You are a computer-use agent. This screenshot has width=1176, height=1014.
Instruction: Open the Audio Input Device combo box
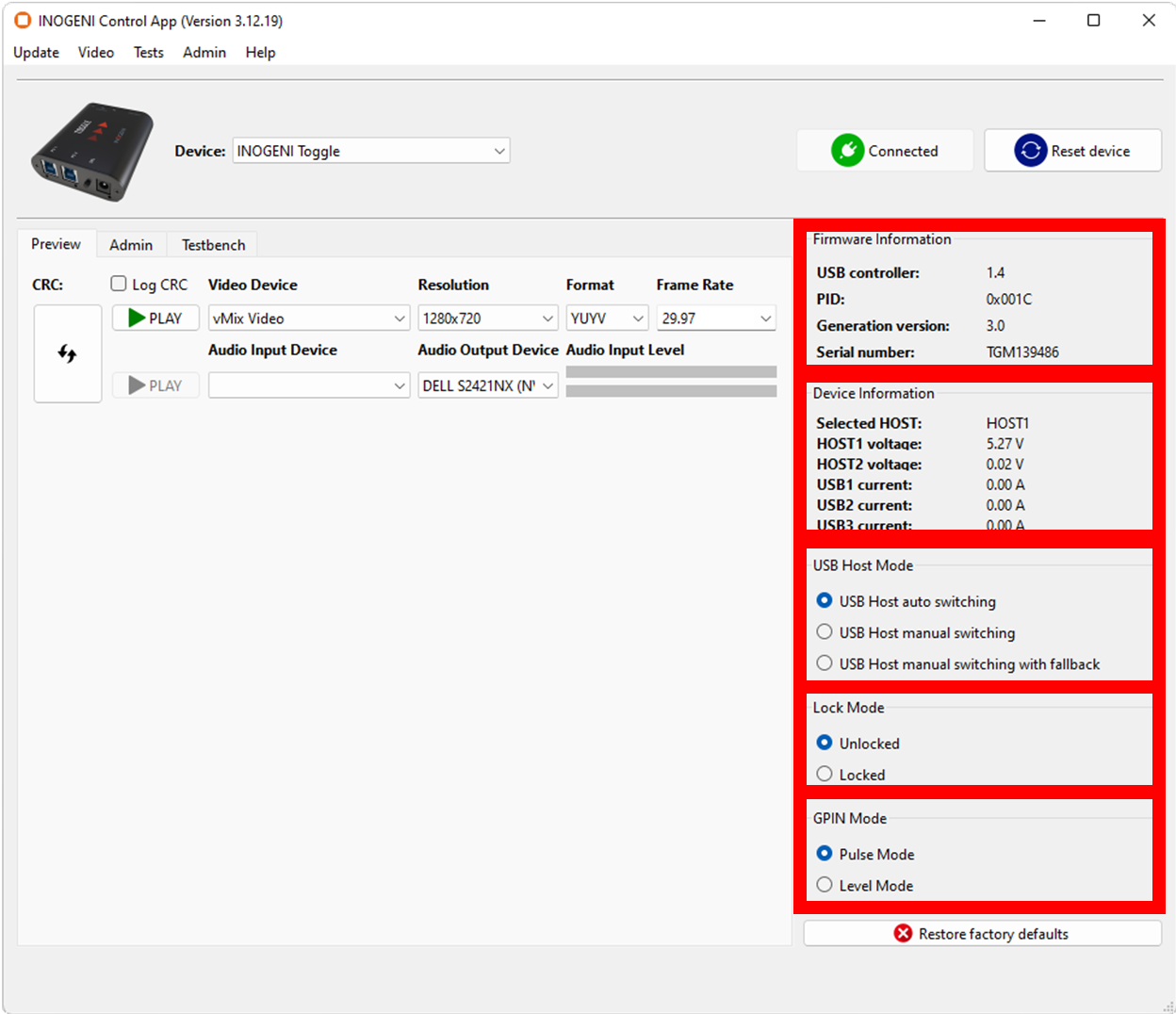tap(308, 385)
